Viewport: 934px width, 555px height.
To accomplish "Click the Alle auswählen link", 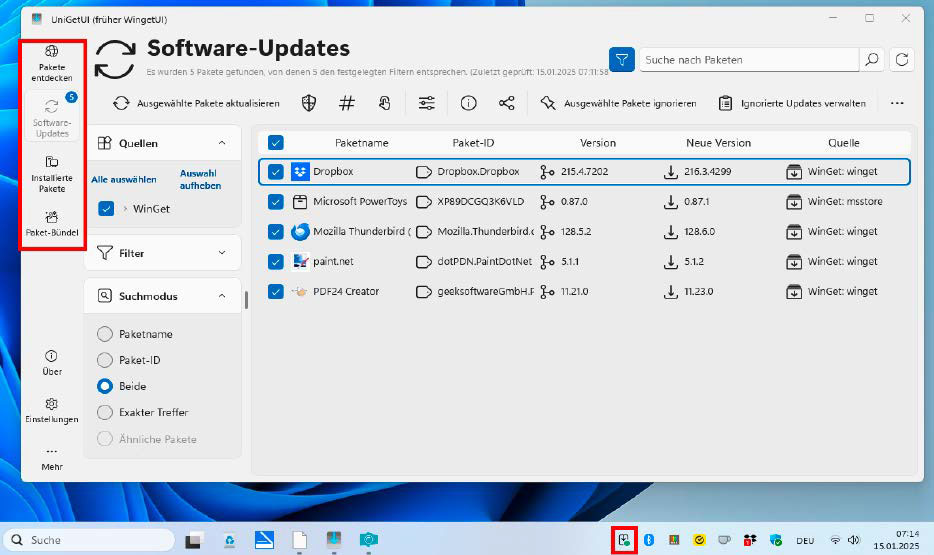I will (124, 180).
